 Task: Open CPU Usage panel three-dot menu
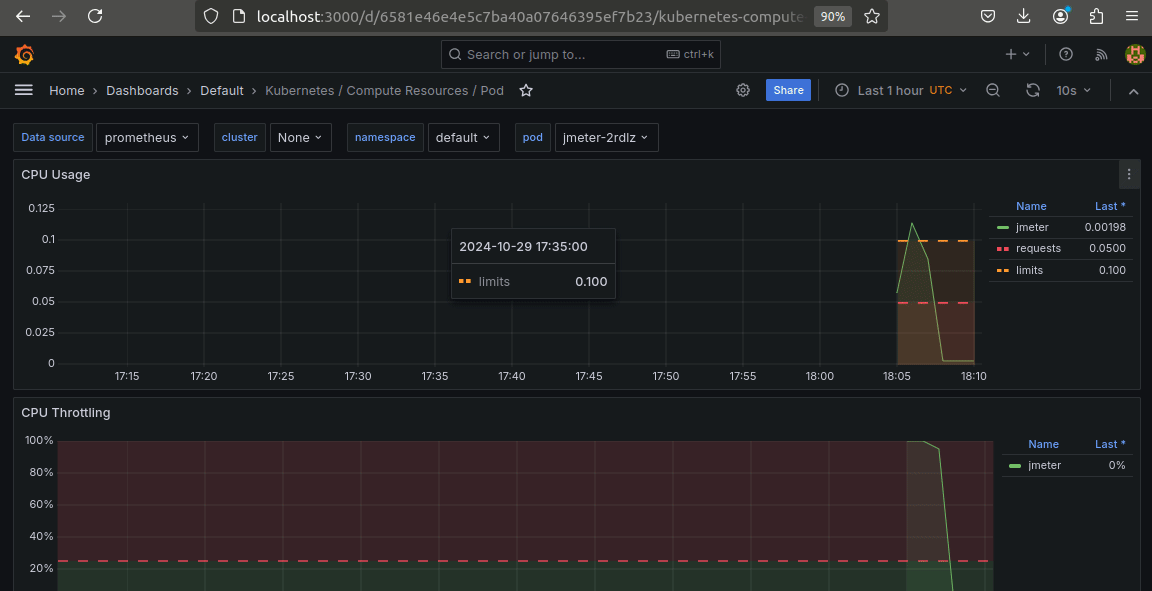pos(1129,175)
